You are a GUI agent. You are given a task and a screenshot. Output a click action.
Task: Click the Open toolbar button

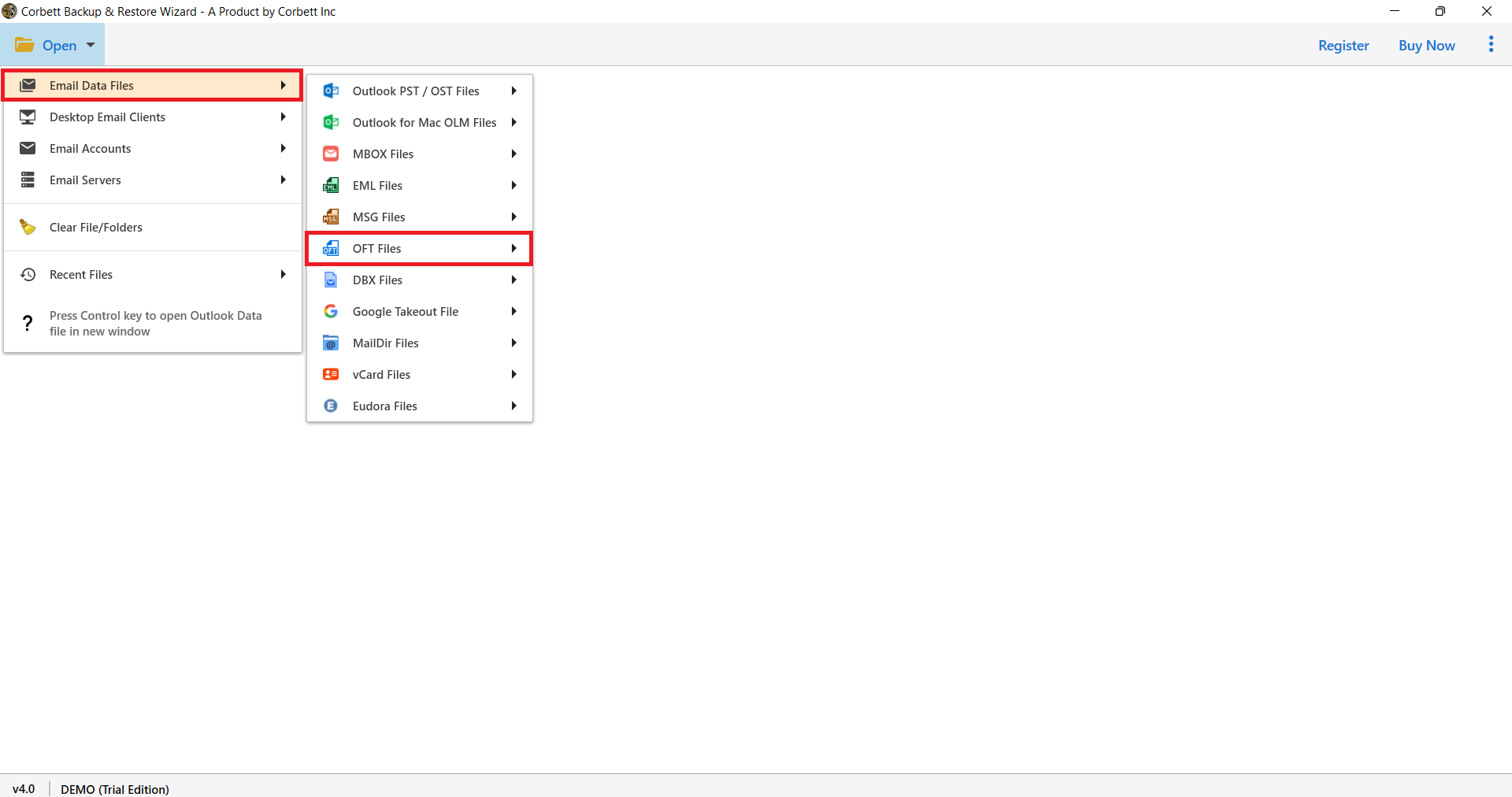click(52, 45)
